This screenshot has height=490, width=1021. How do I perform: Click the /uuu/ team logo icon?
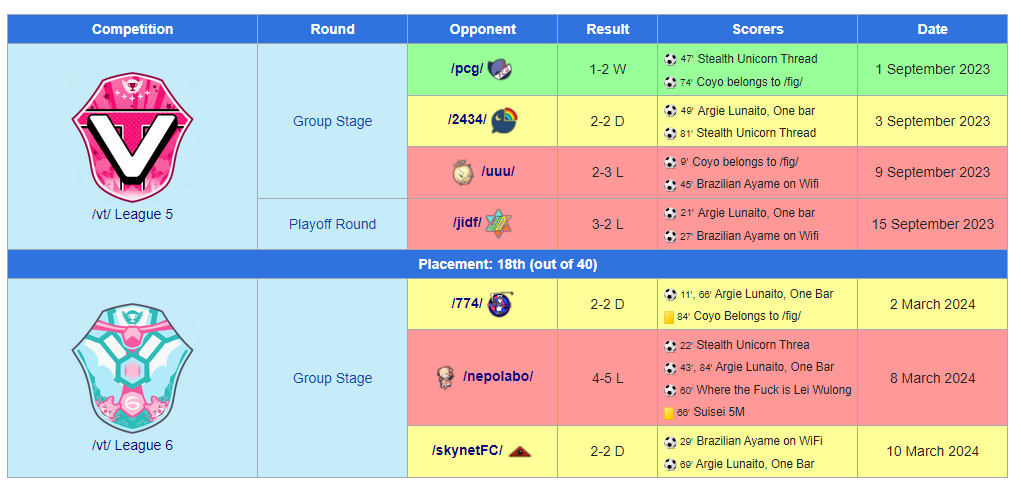(461, 172)
